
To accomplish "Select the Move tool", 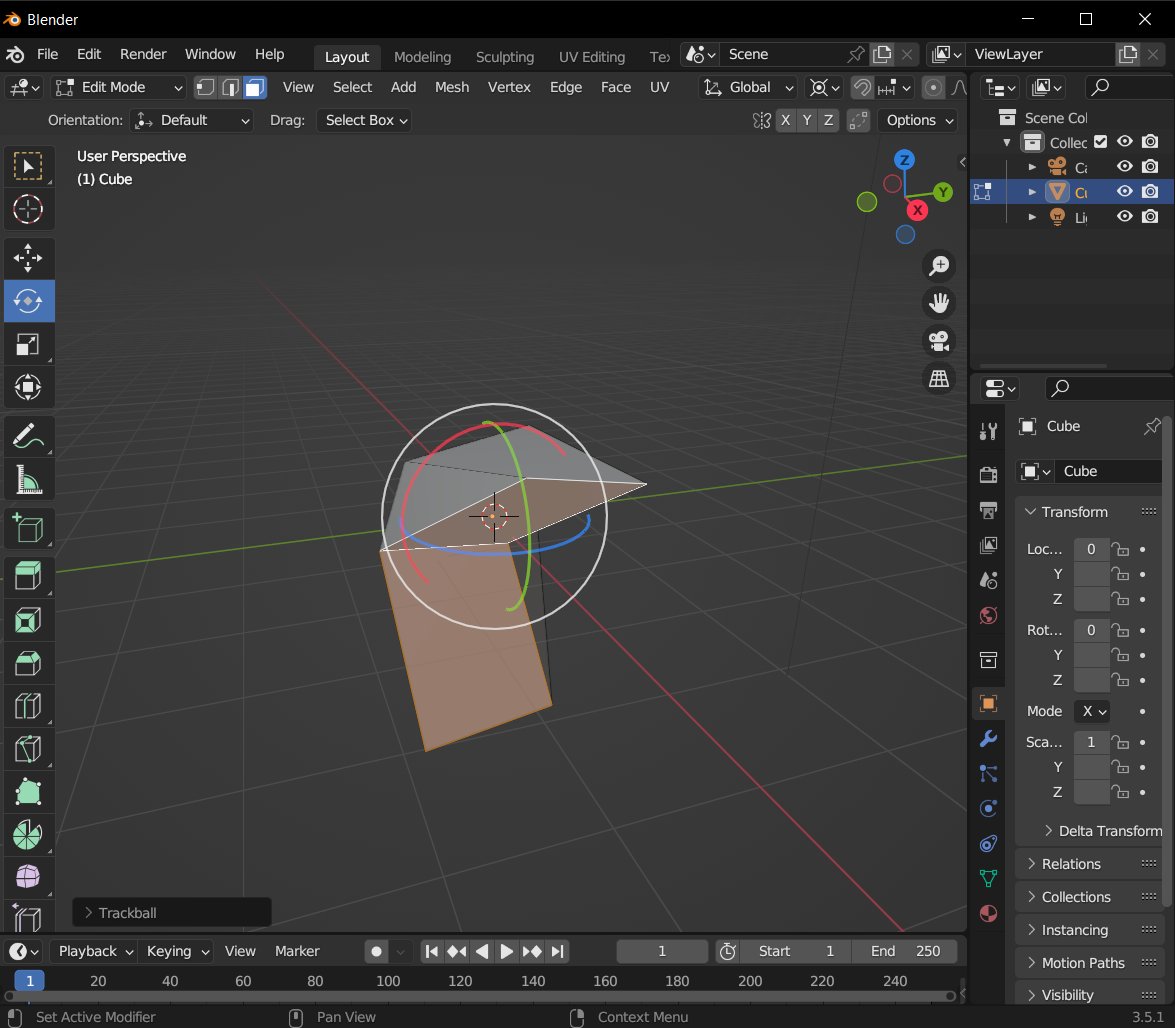I will (x=28, y=258).
